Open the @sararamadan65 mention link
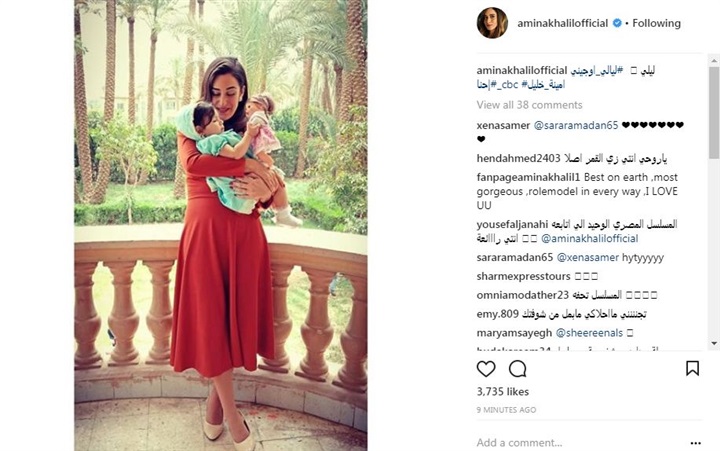720x451 pixels. click(x=576, y=125)
